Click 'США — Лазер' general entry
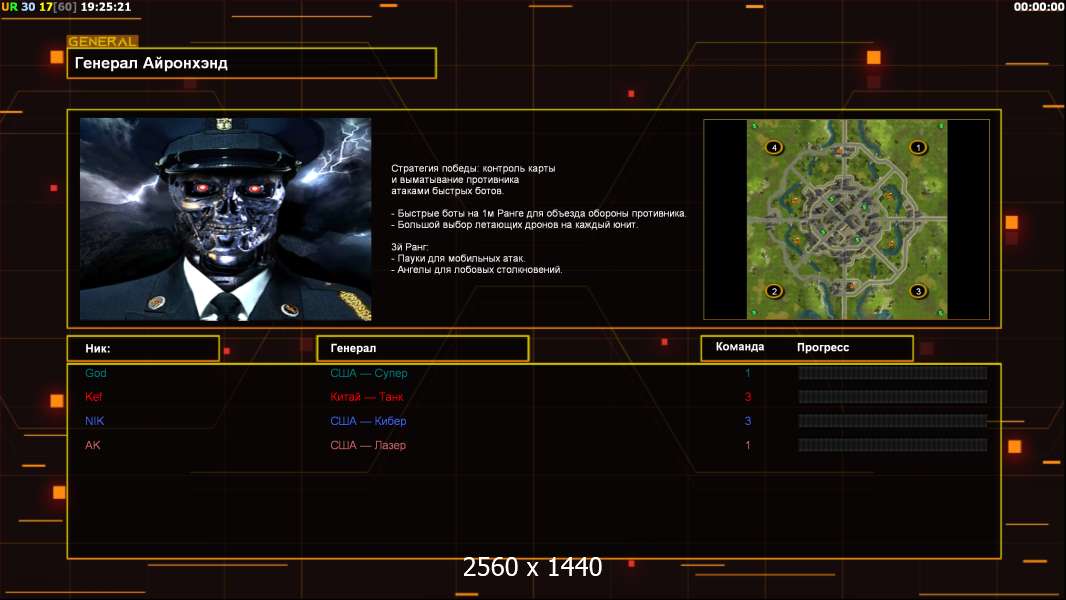The image size is (1066, 600). click(368, 445)
